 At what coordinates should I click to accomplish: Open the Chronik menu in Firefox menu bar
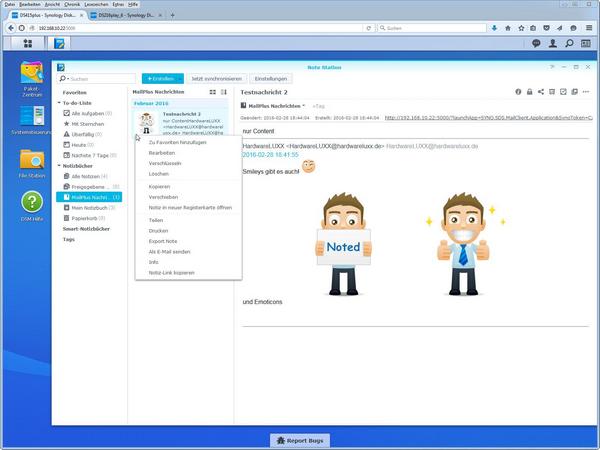coord(72,4)
